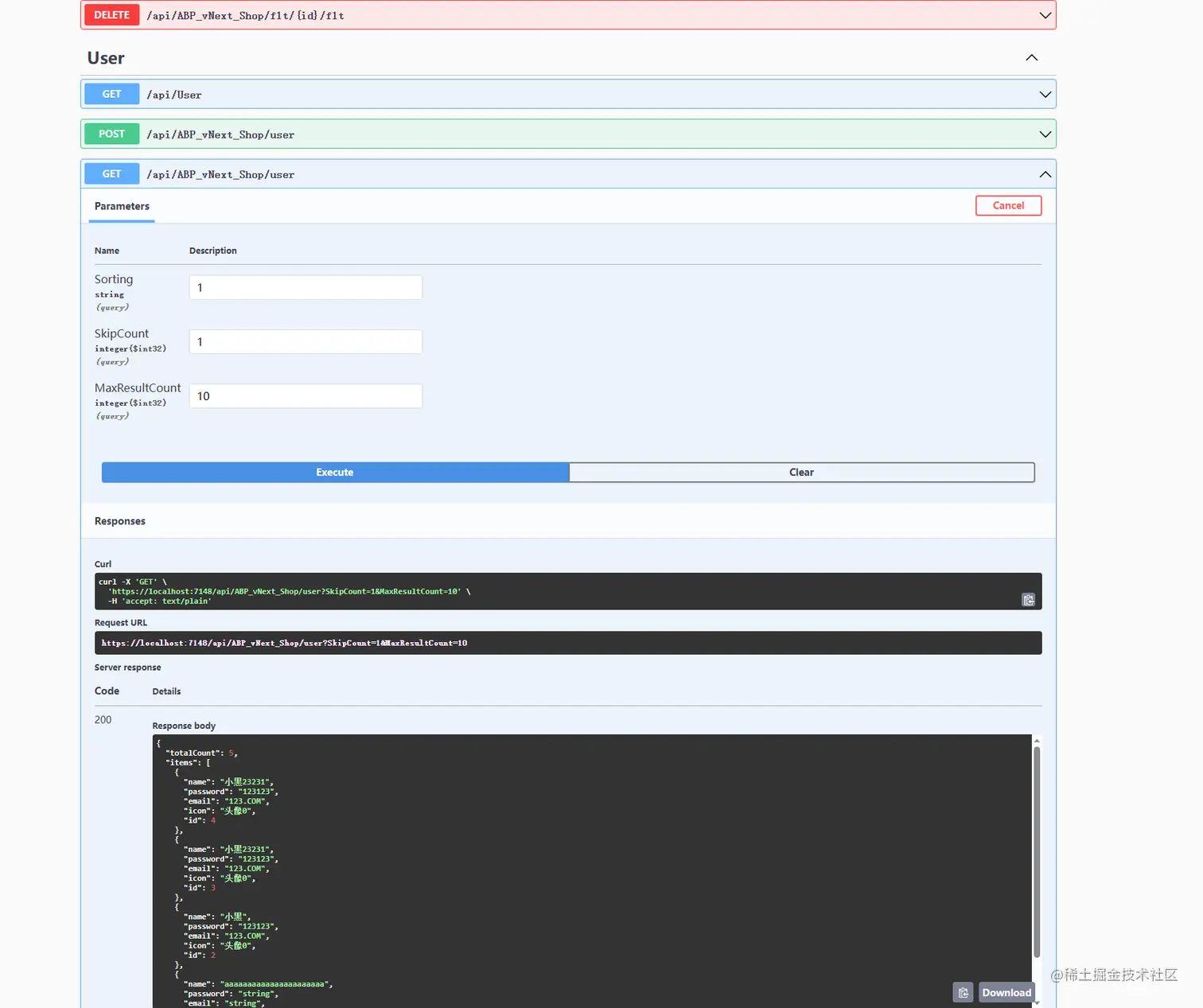This screenshot has height=1008, width=1203.
Task: Download the response body
Action: pyautogui.click(x=1006, y=992)
